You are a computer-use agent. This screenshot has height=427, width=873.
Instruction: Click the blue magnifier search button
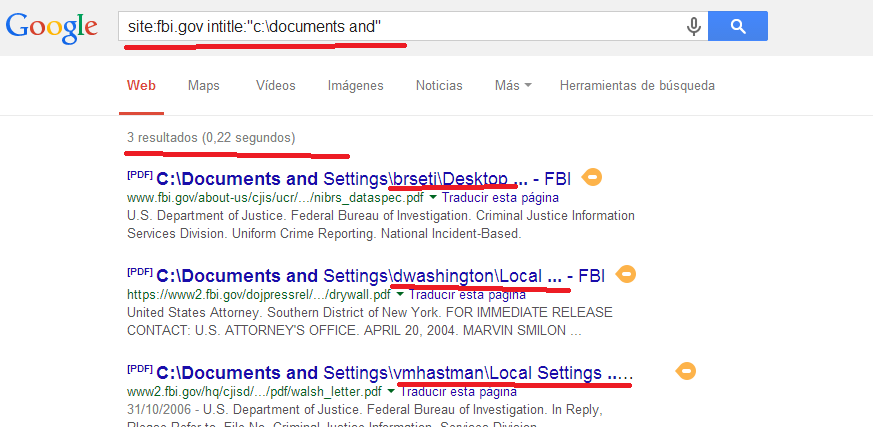pyautogui.click(x=738, y=26)
